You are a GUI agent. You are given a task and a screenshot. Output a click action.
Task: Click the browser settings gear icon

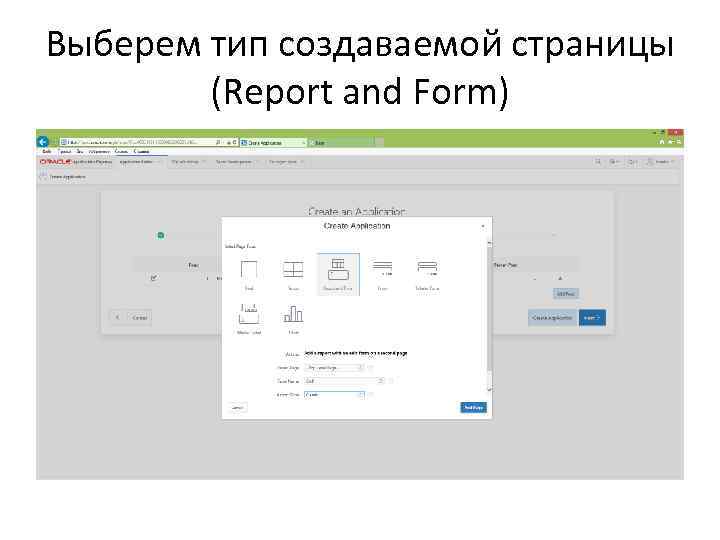coord(679,142)
